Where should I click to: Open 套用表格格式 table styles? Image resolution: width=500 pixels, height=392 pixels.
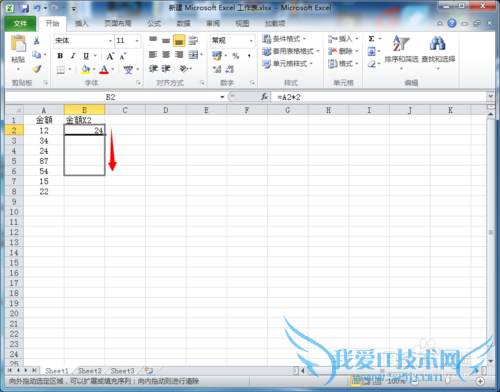[290, 51]
